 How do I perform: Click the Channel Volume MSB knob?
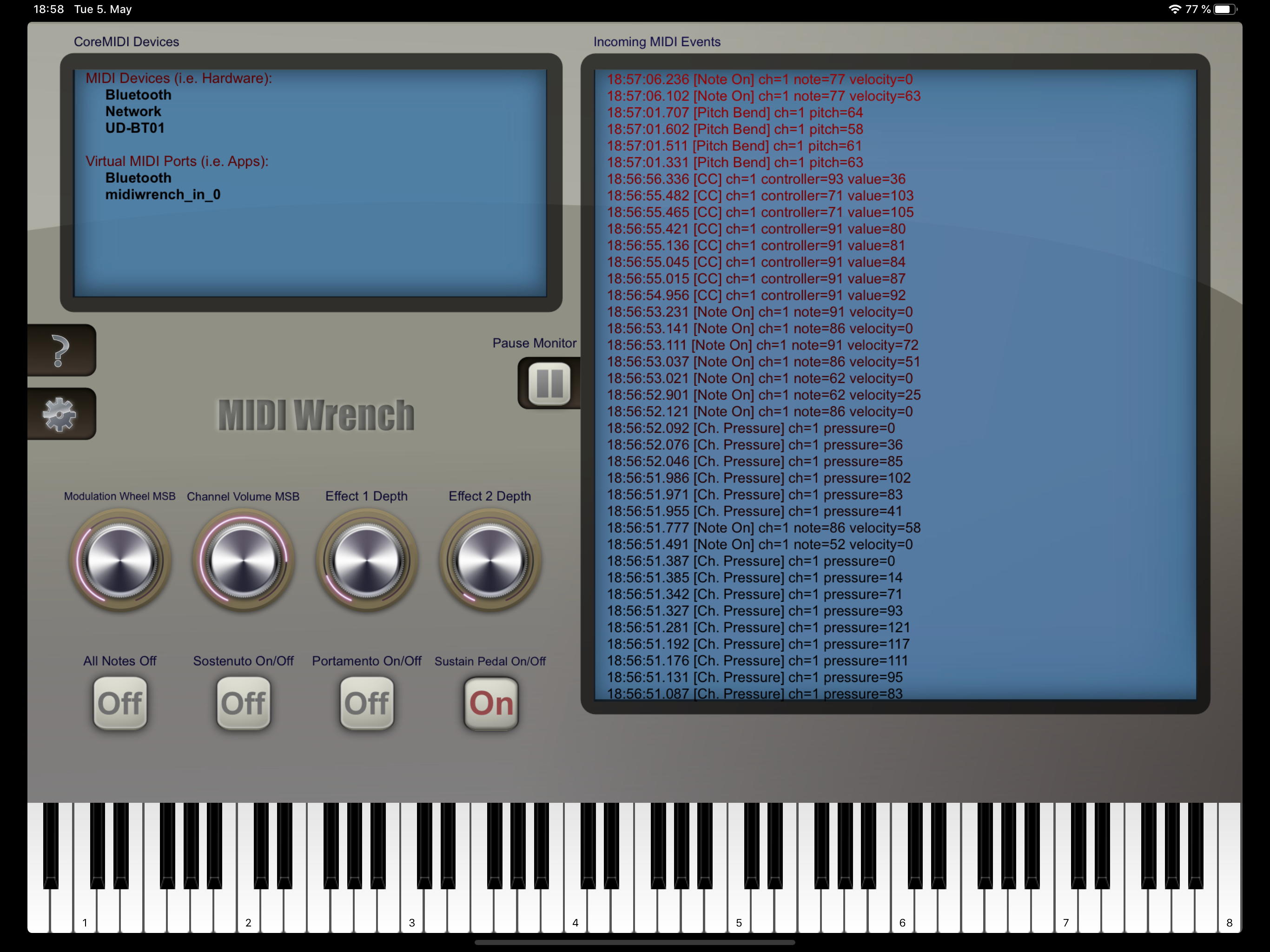tap(244, 560)
